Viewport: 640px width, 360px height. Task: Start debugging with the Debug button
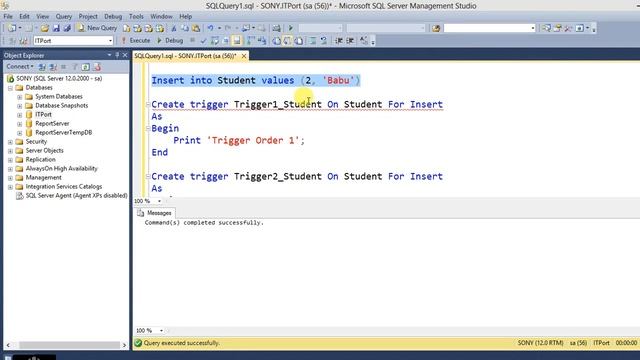pyautogui.click(x=170, y=40)
